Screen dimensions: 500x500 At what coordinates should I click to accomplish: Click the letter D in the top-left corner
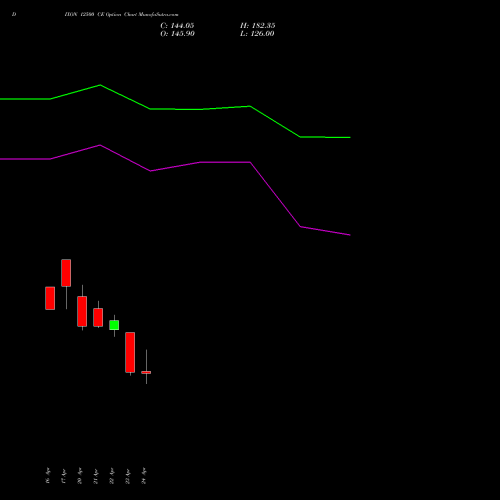14,15
